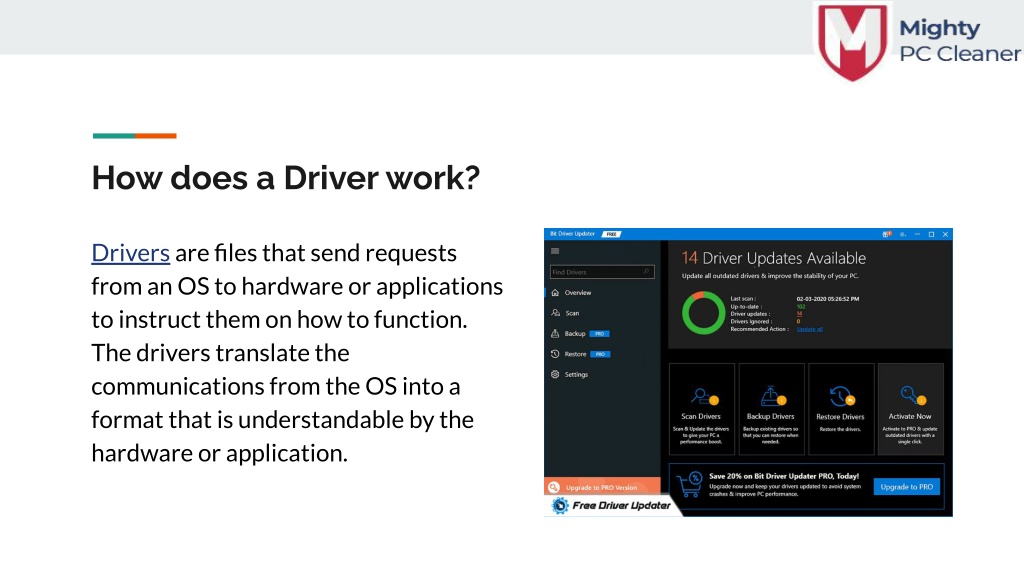Click the Find Drivers search field

coord(601,272)
